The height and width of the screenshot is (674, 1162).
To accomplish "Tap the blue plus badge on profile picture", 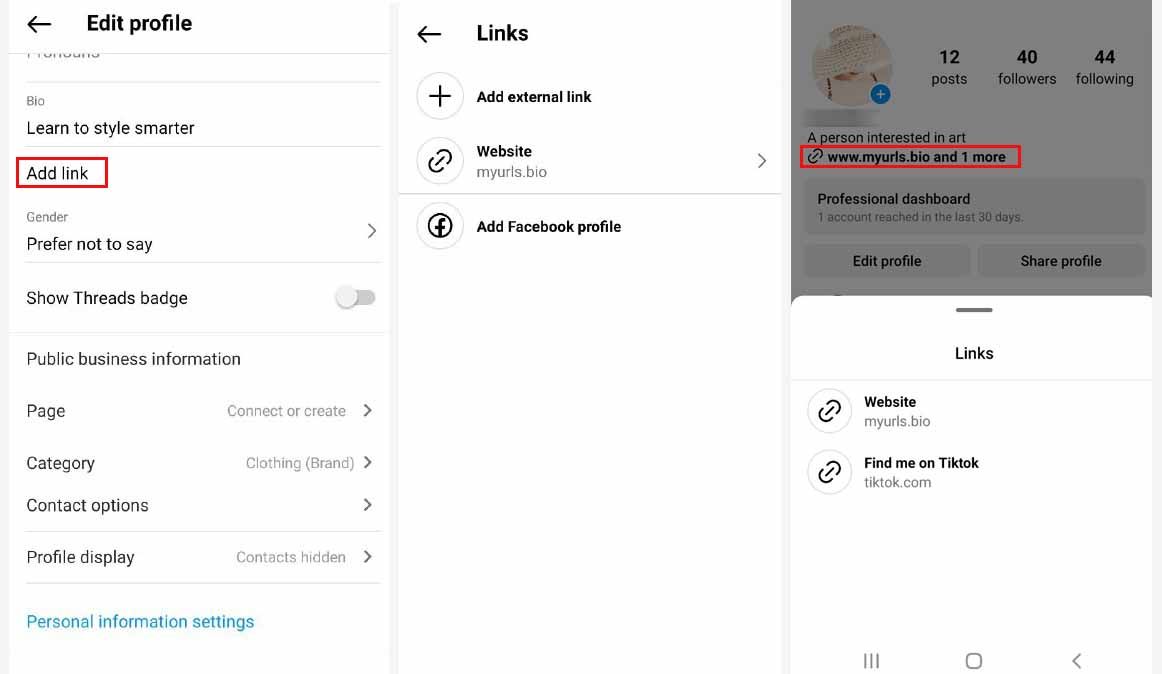I will click(x=881, y=93).
